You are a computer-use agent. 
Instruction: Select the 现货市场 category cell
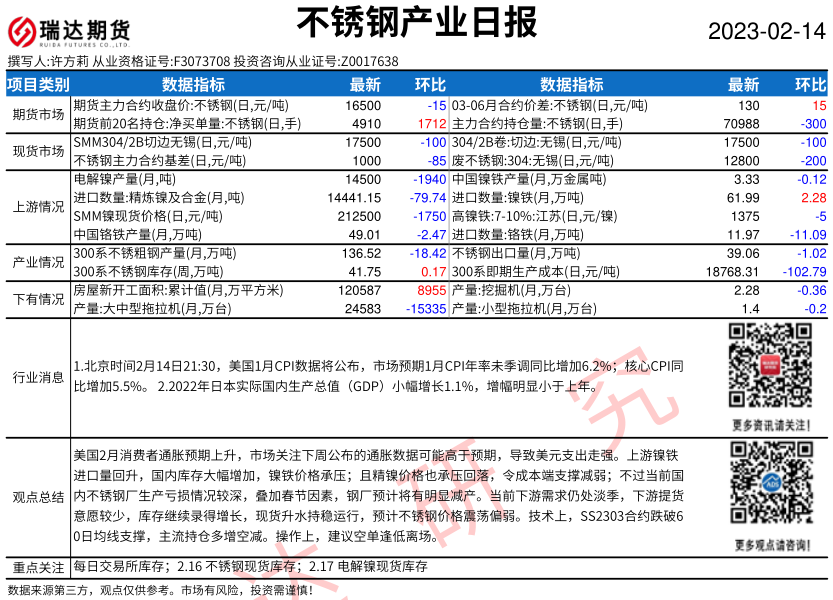pyautogui.click(x=38, y=151)
